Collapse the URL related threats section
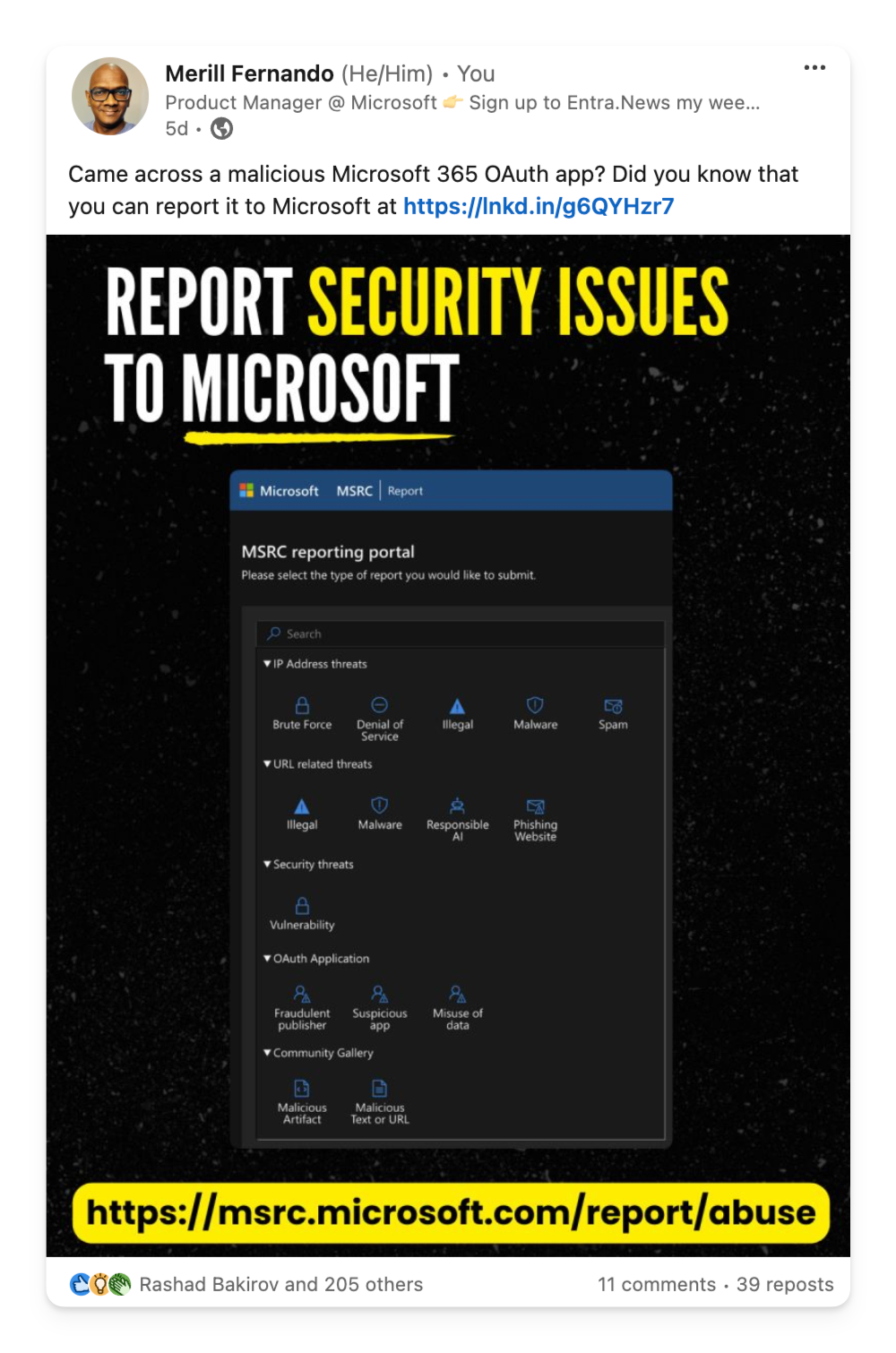 (317, 764)
